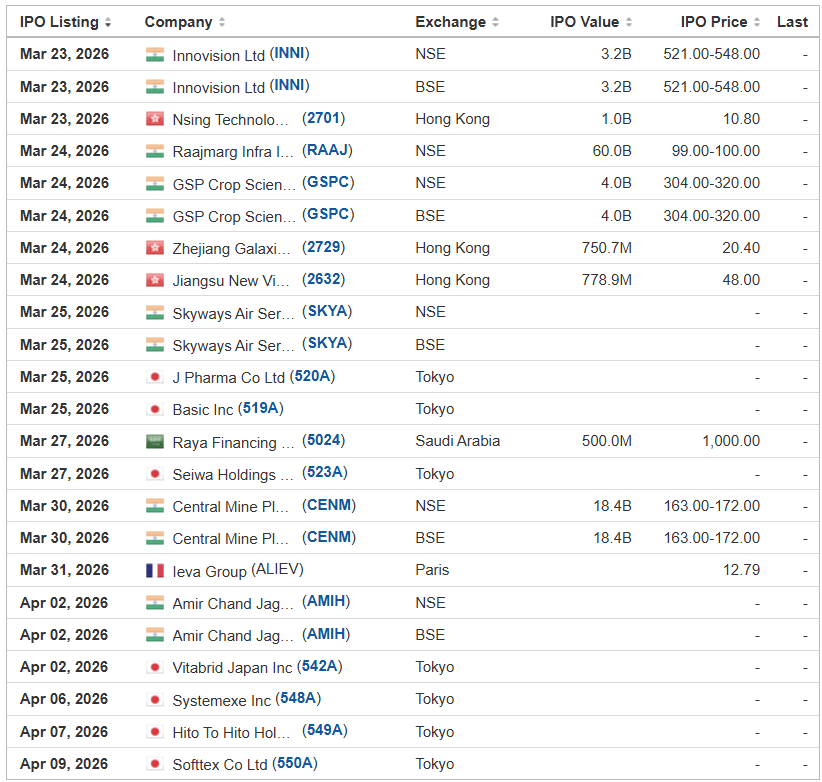822x782 pixels.
Task: Click the India flag beside Raajmarg Infra
Action: [155, 151]
